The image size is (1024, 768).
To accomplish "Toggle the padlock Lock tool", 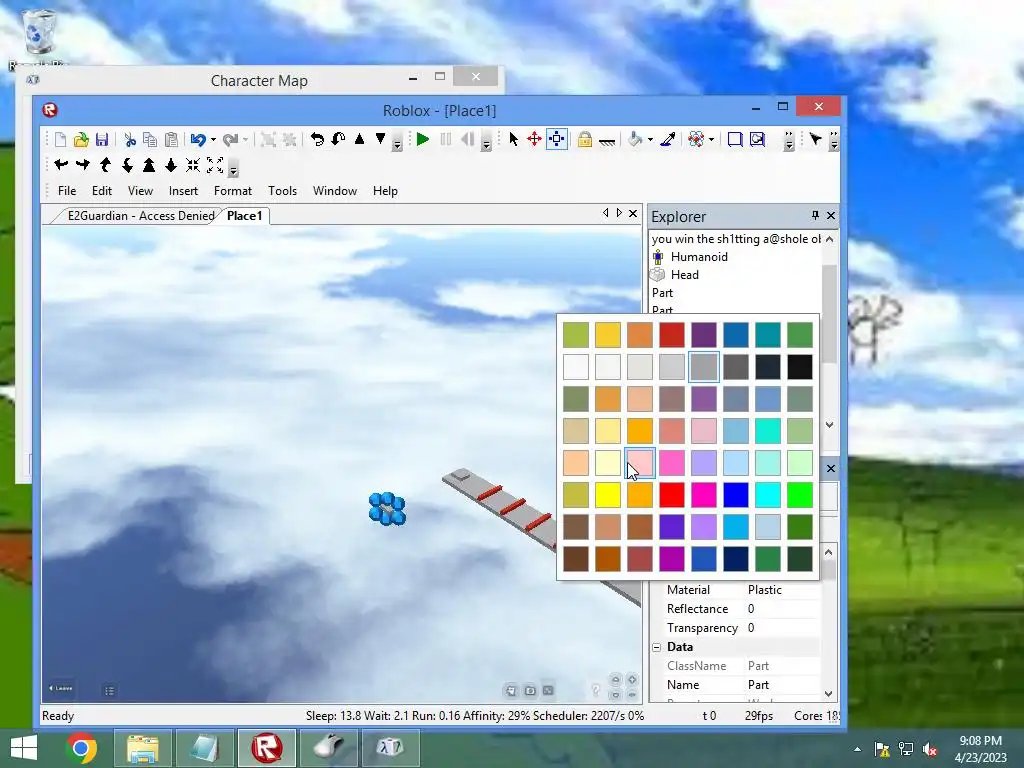I will coord(584,139).
